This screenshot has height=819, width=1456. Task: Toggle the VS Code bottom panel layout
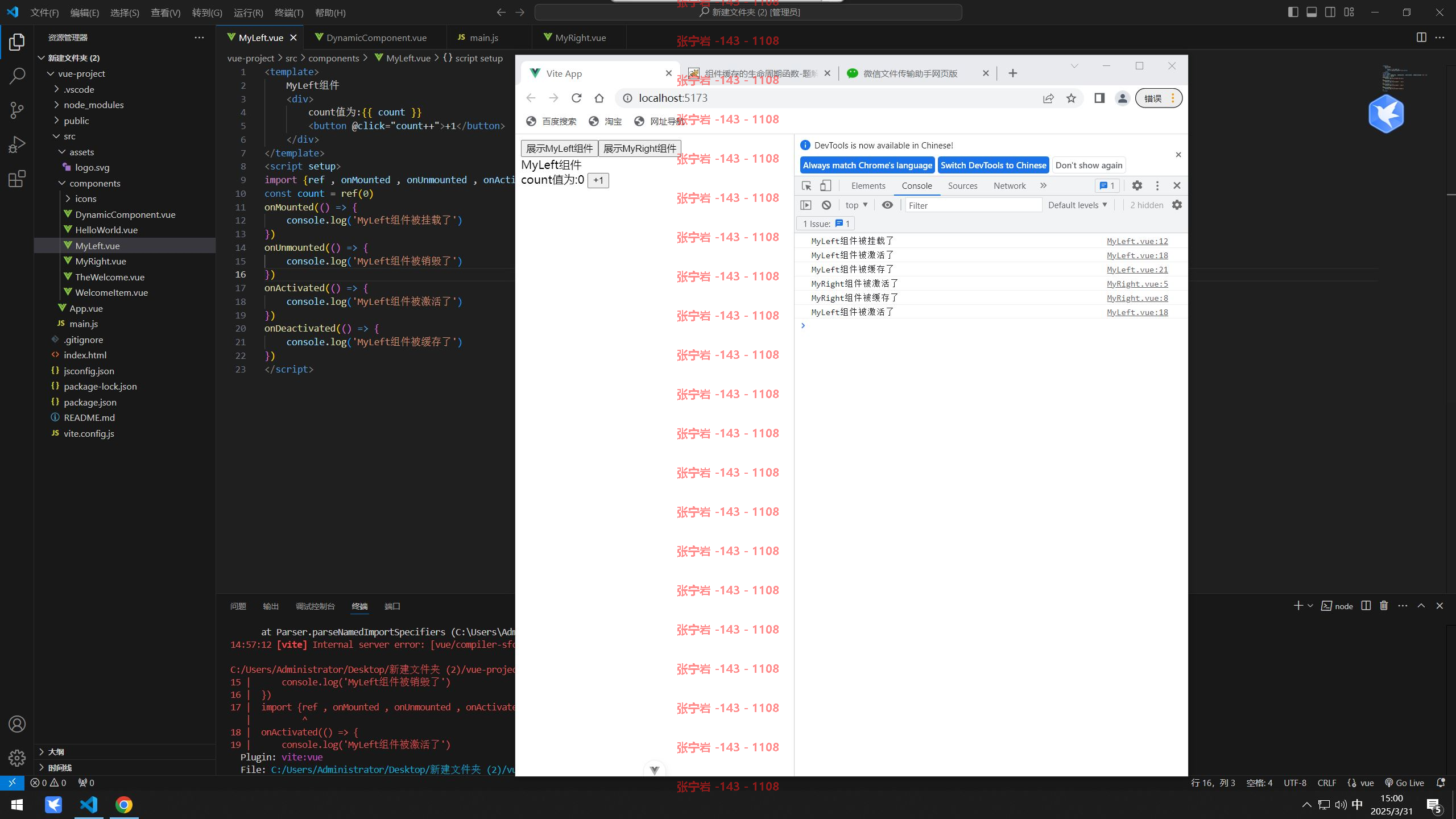tap(1312, 12)
